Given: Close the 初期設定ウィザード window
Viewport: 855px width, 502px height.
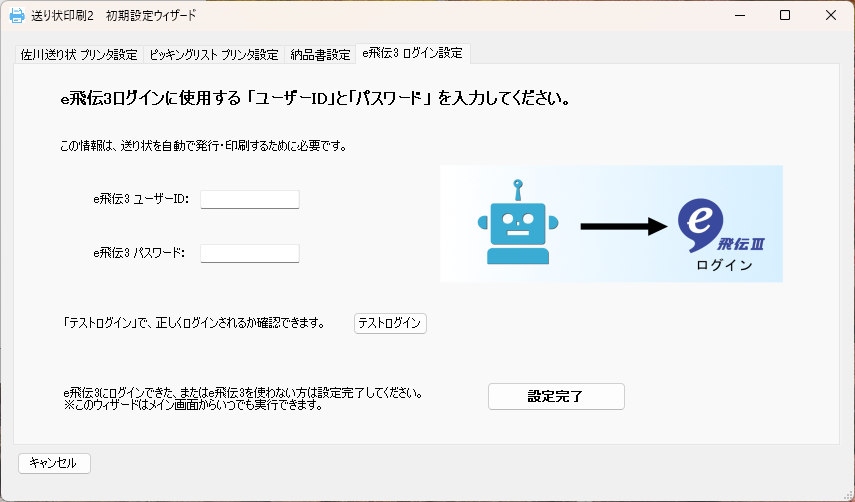Looking at the screenshot, I should (x=830, y=15).
